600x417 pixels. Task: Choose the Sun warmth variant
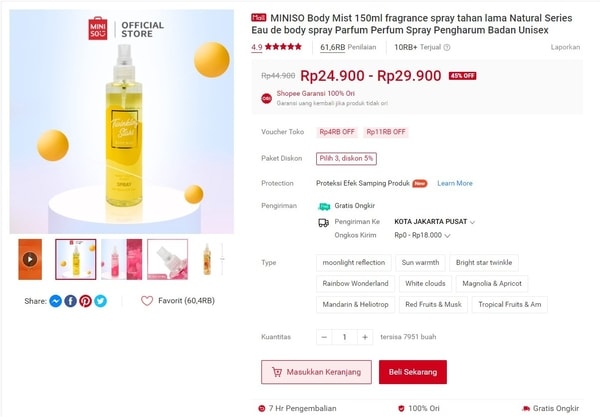[420, 263]
